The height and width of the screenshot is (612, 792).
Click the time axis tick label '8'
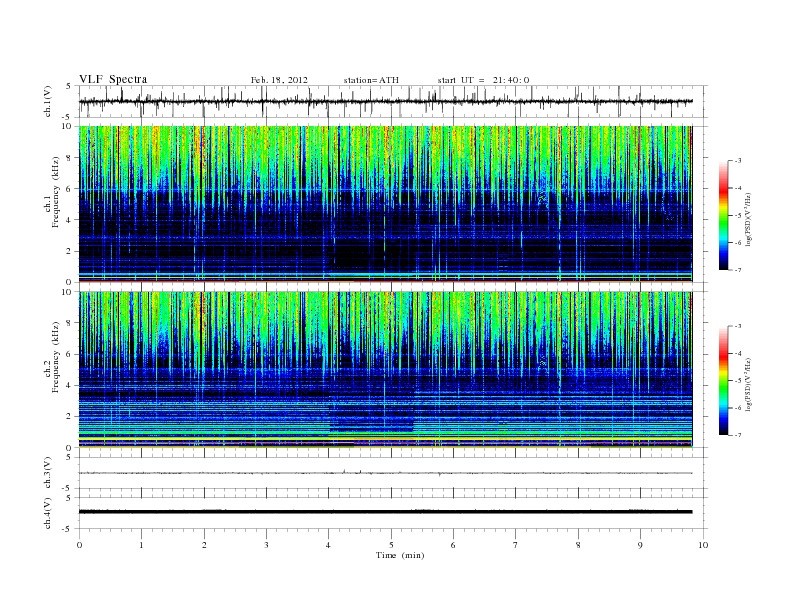(578, 545)
